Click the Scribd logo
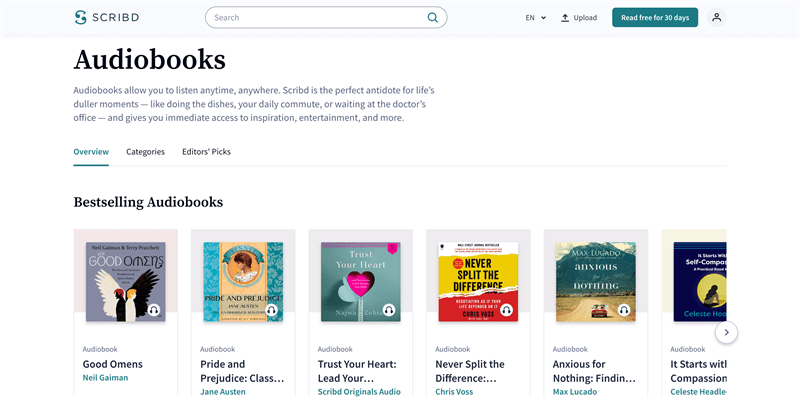 (107, 17)
